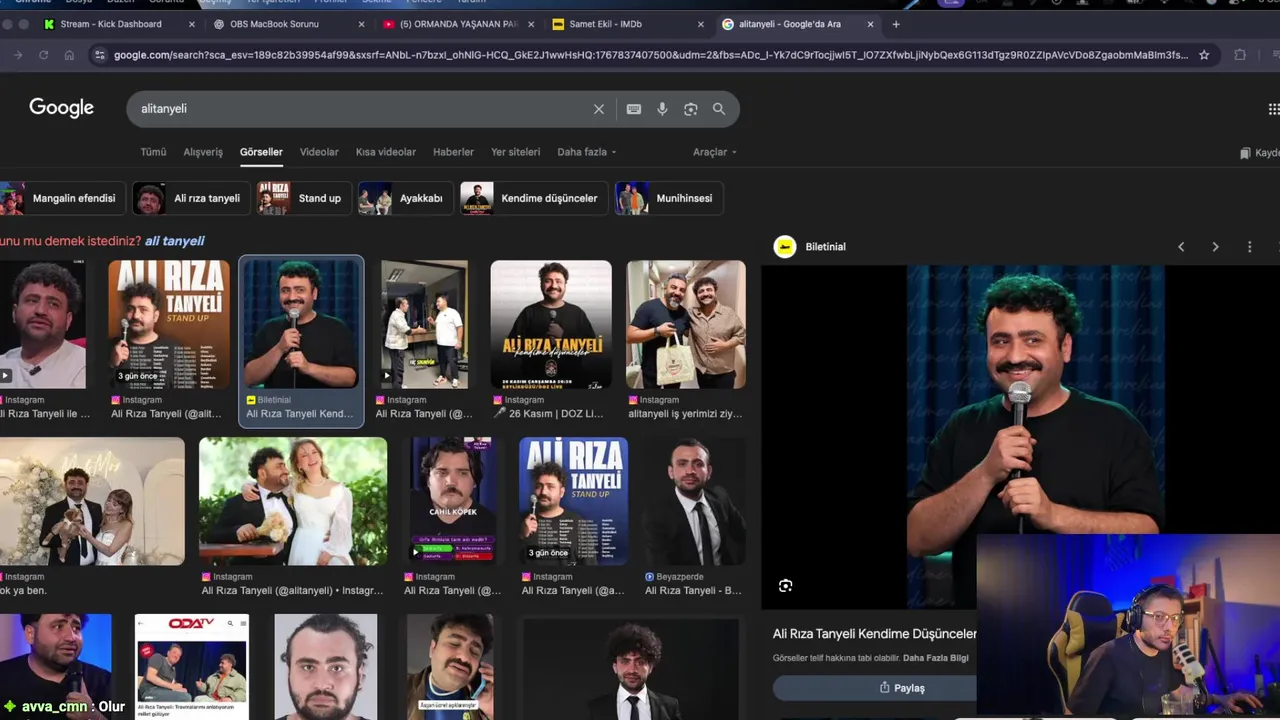Expand the Daha fazla dropdown
The height and width of the screenshot is (720, 1280).
[586, 152]
